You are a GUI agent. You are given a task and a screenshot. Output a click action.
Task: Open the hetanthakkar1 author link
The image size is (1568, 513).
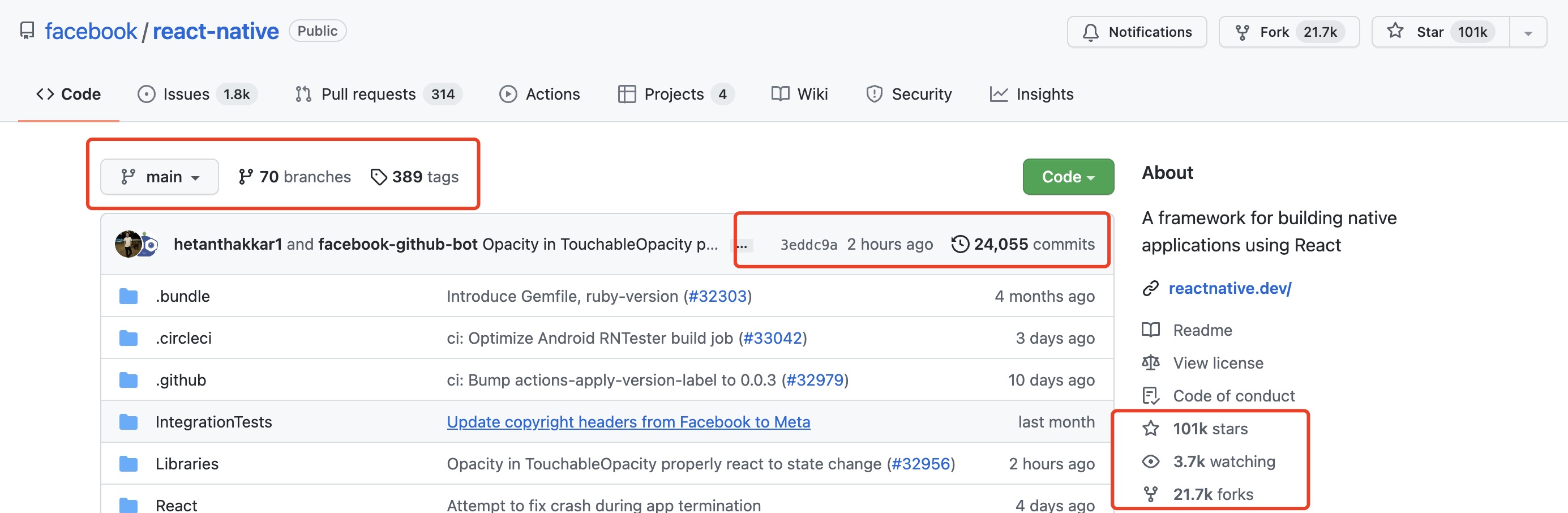[228, 244]
